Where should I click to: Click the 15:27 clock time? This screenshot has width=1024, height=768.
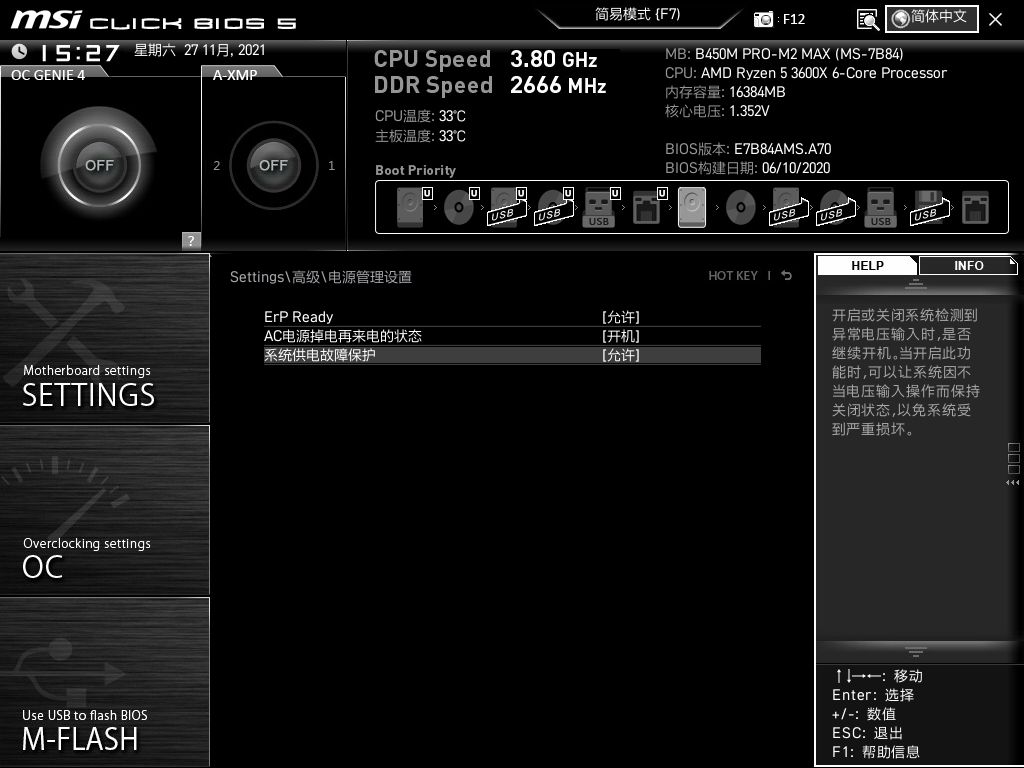pyautogui.click(x=80, y=52)
